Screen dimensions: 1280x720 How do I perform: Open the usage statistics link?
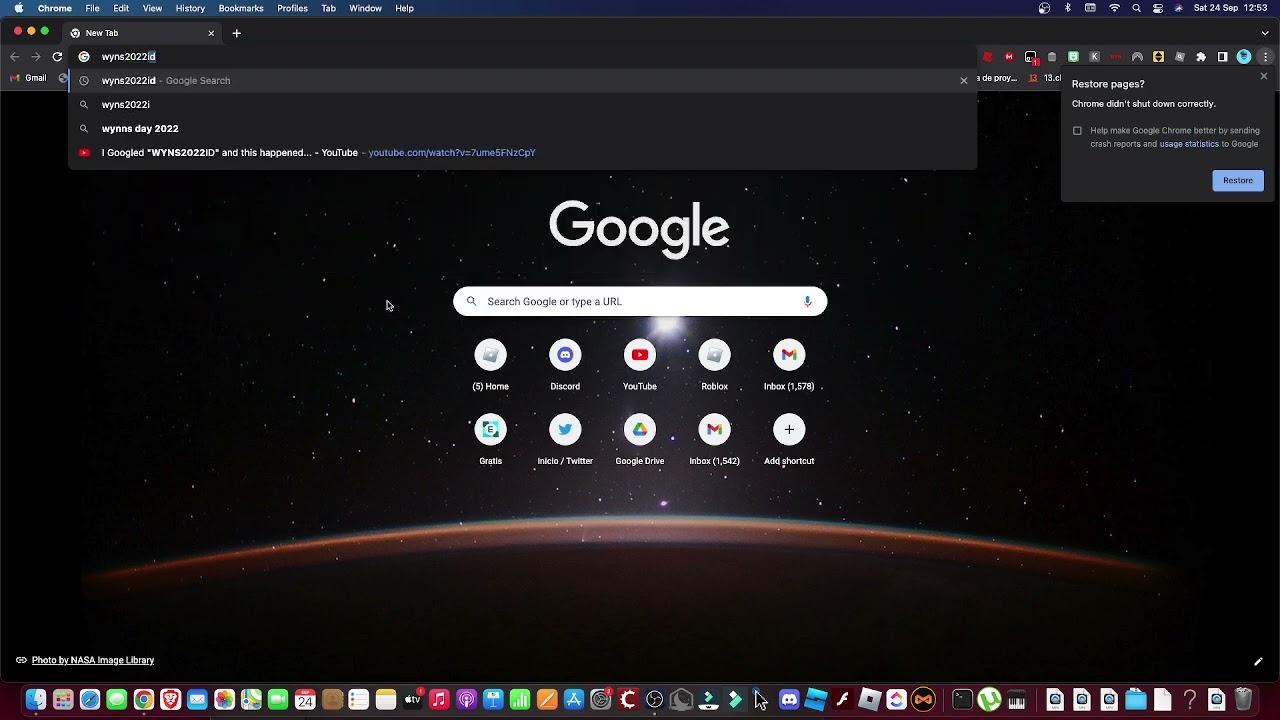(1189, 144)
